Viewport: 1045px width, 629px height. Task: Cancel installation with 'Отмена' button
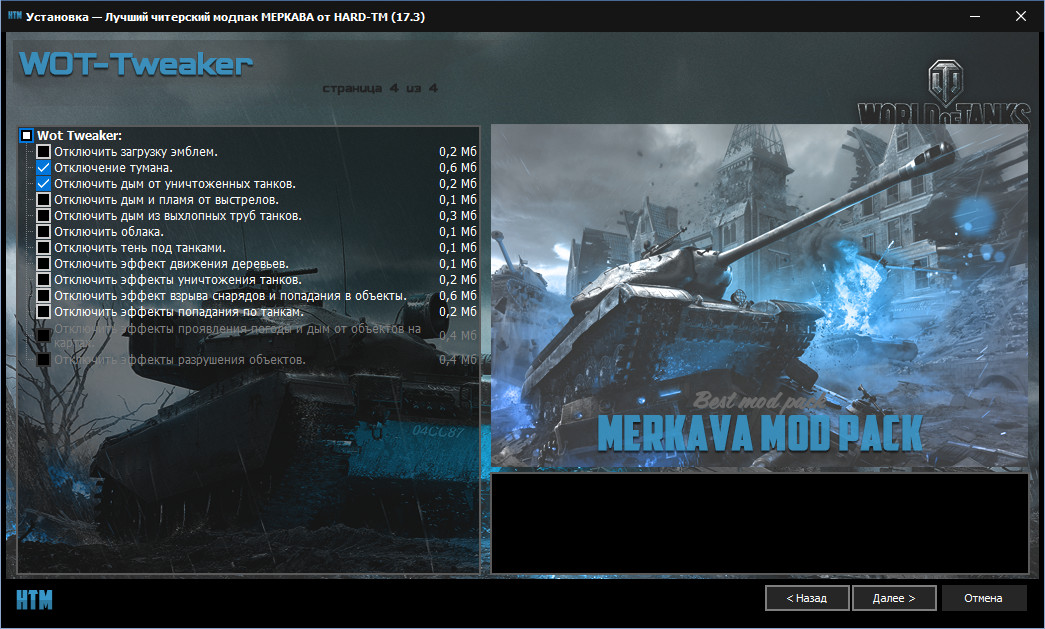[x=983, y=598]
